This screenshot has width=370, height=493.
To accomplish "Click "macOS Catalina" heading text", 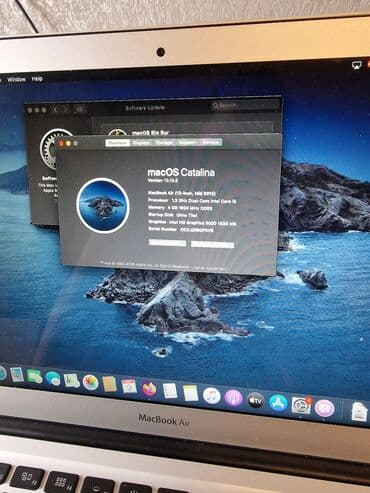I will coord(181,172).
